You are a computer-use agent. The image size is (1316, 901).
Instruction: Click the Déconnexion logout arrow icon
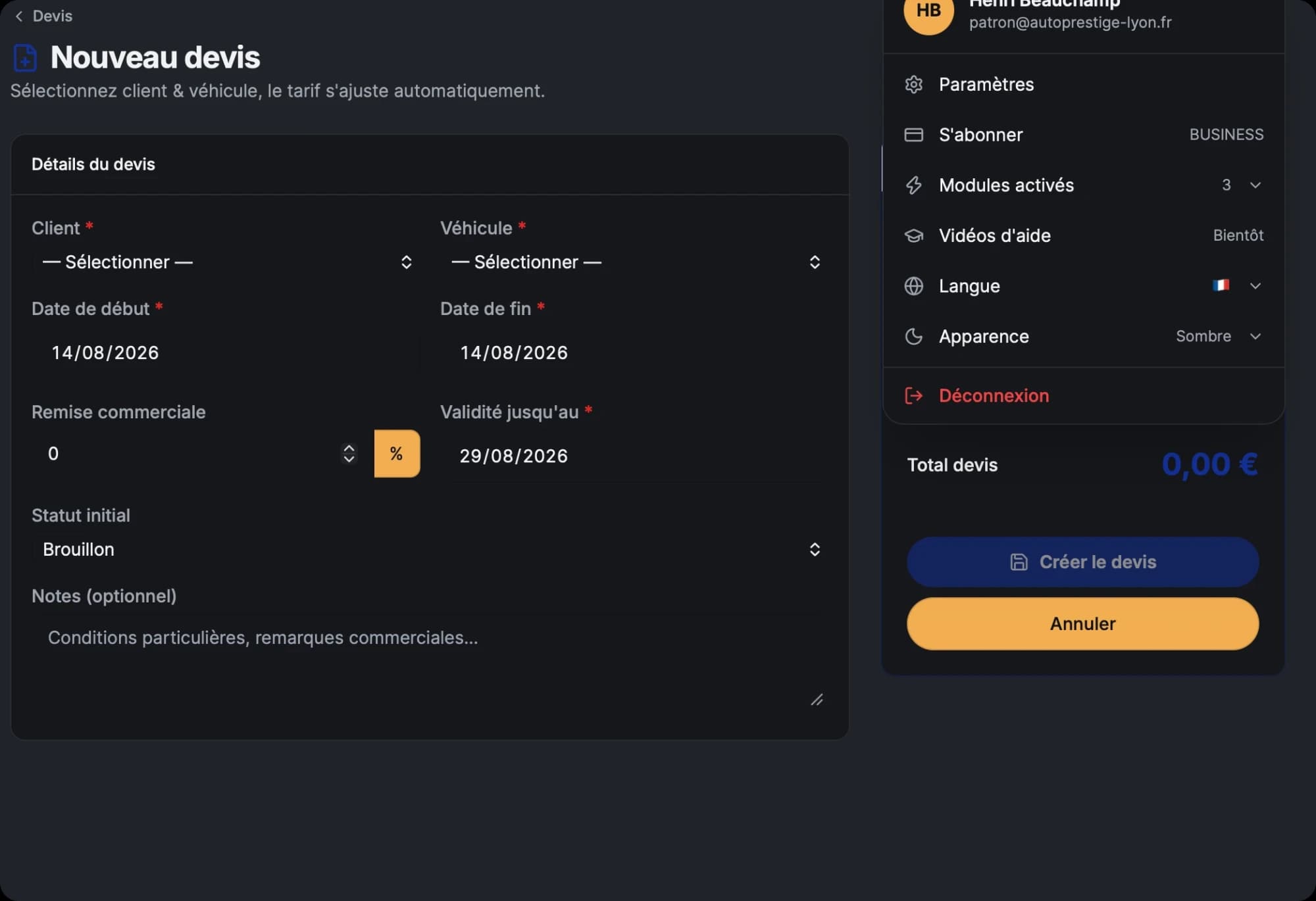[913, 395]
